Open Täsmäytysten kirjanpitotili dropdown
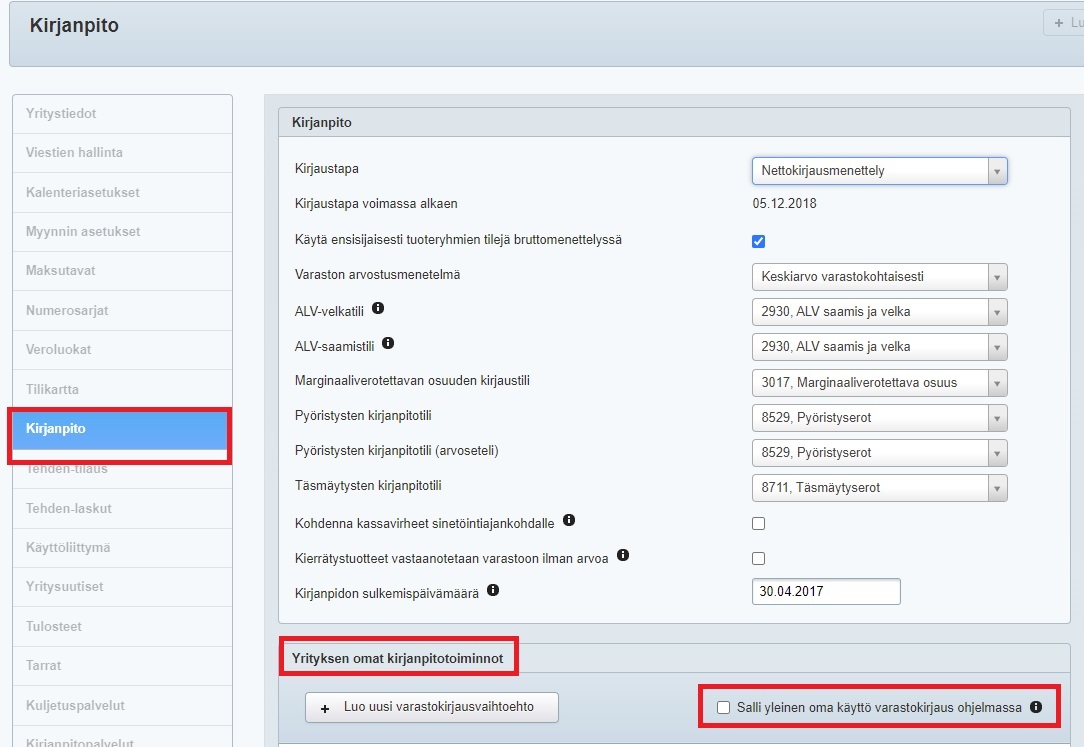 878,488
